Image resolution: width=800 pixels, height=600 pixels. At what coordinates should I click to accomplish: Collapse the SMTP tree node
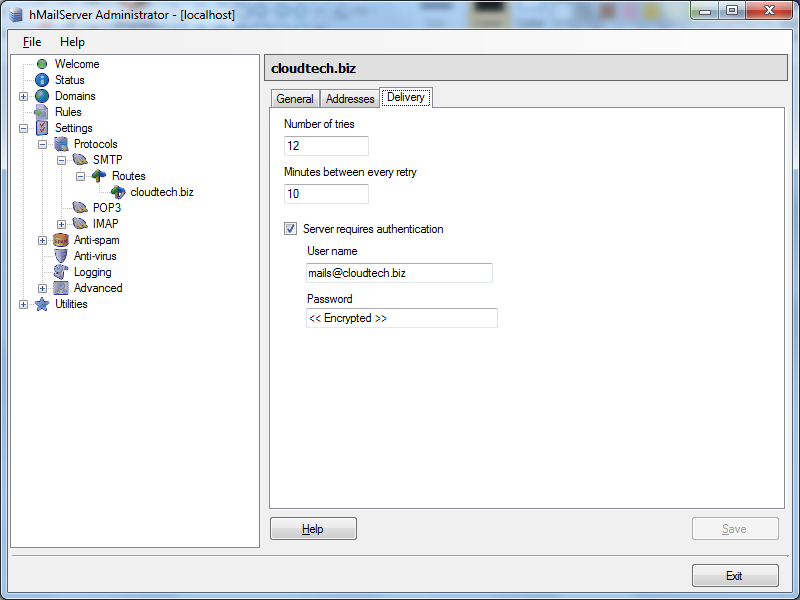click(61, 160)
